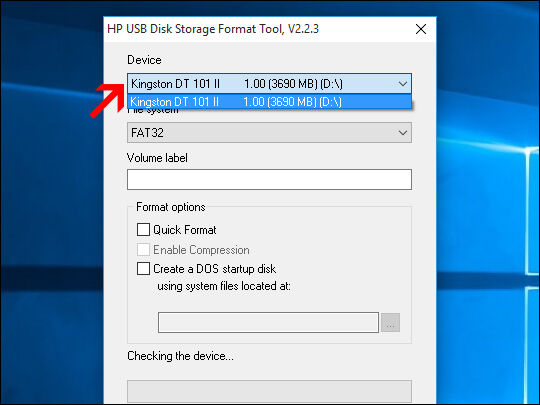
Task: Enable the Quick Format checkbox
Action: 143,229
